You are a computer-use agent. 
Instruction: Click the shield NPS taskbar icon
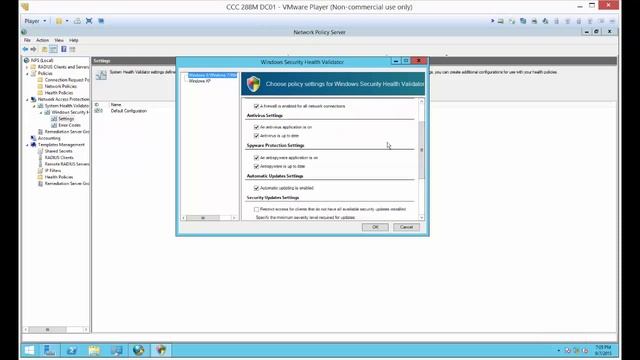coord(161,350)
